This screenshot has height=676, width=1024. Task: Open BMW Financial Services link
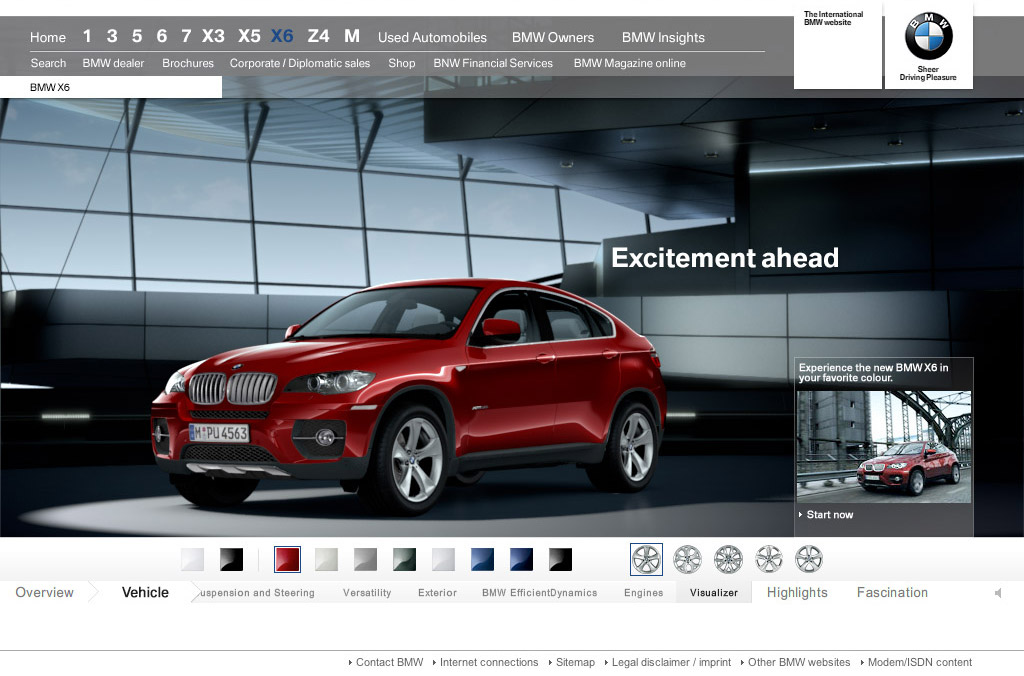point(493,63)
